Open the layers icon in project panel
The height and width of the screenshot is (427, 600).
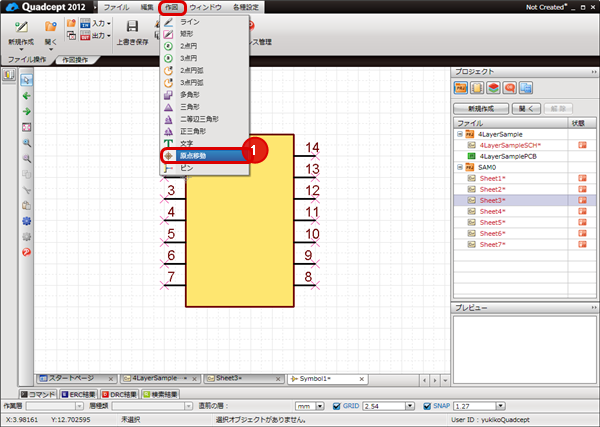[492, 89]
